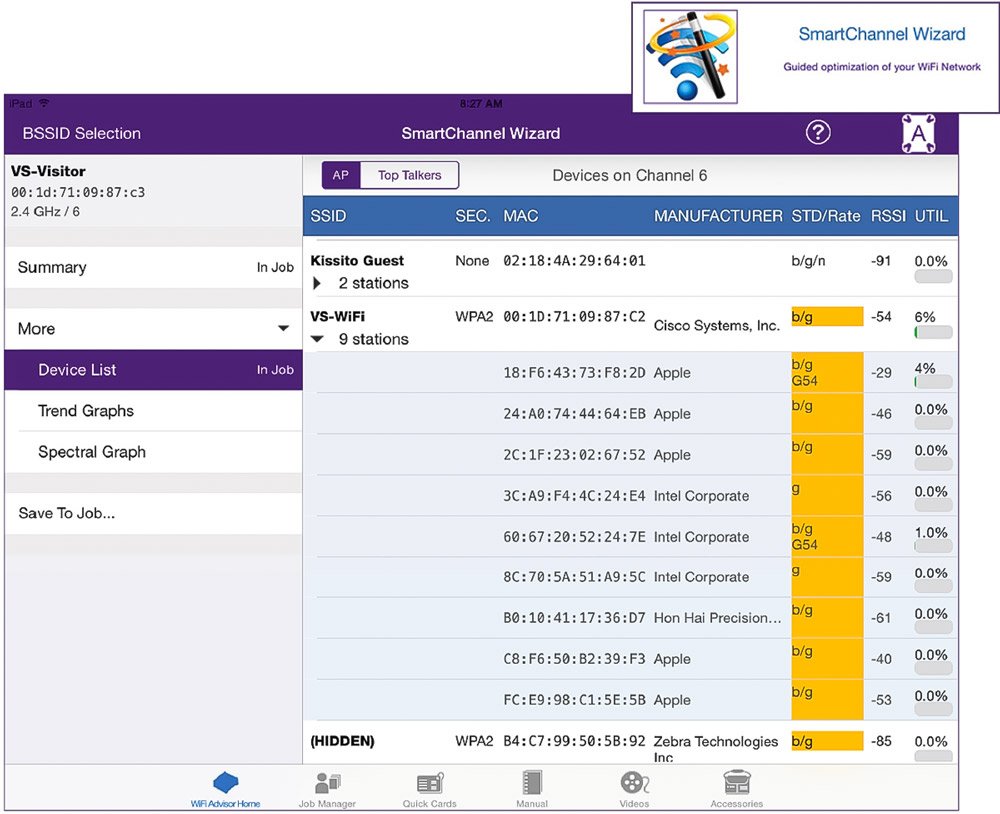Click Zebra Technologies manufacturer cell
The height and width of the screenshot is (814, 1000).
(716, 748)
